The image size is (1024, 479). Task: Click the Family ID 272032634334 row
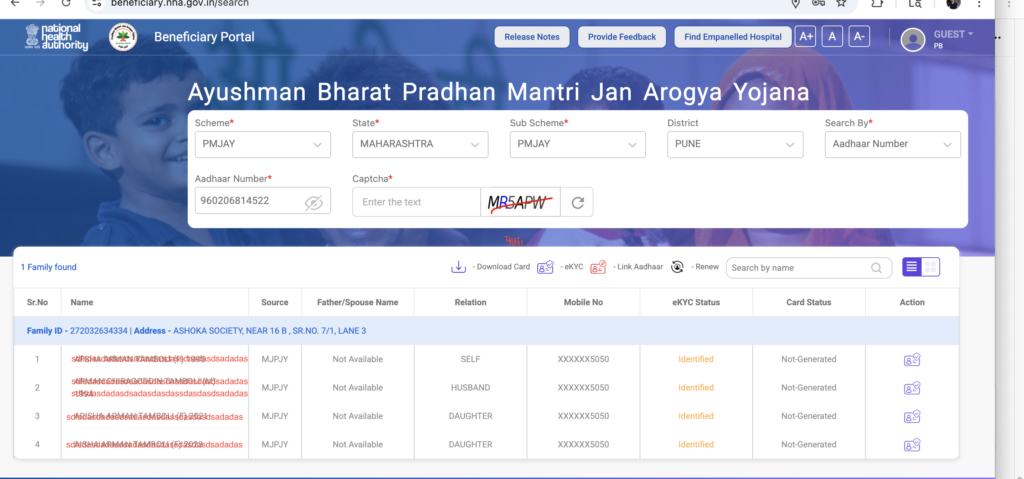486,331
